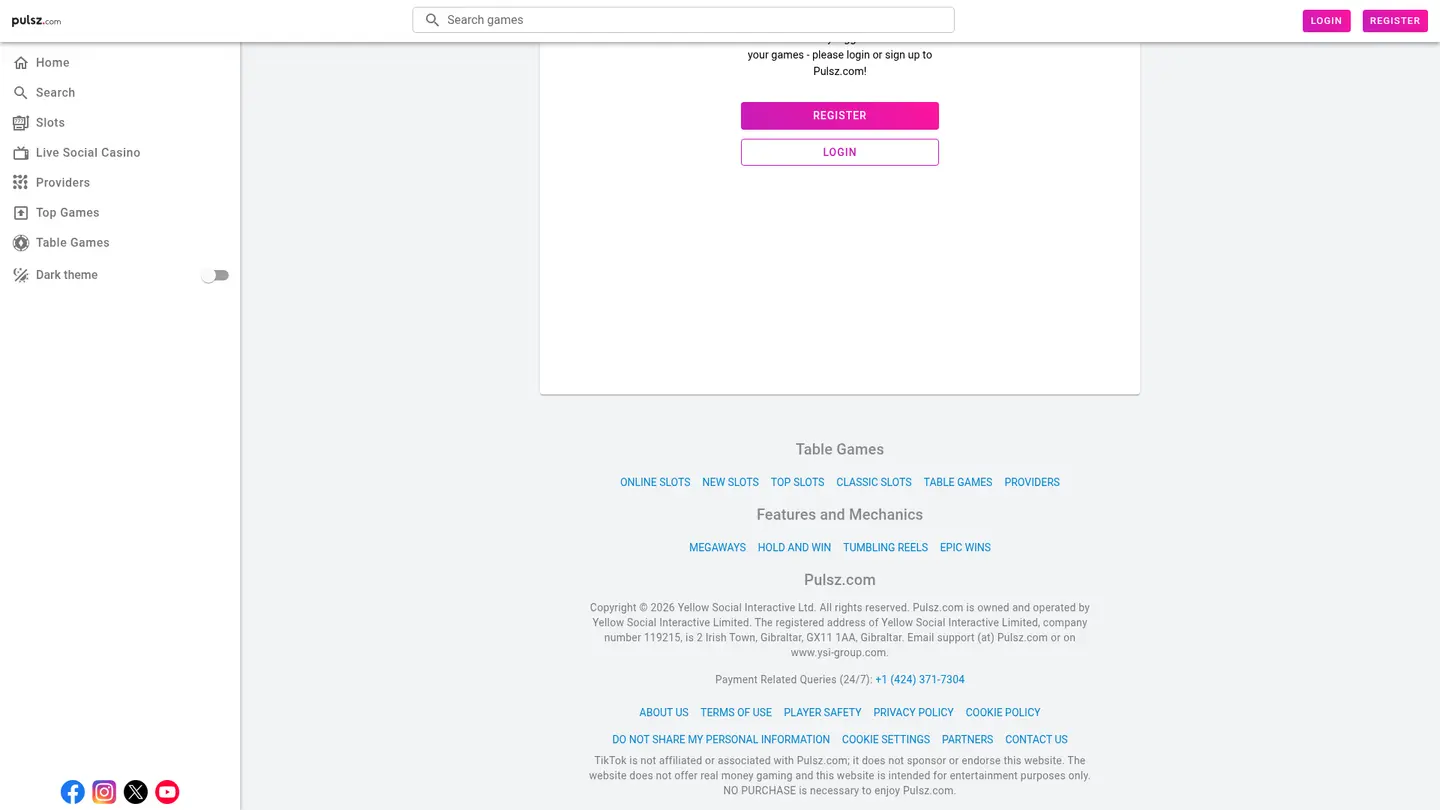
Task: Open the YouTube social link
Action: [167, 792]
